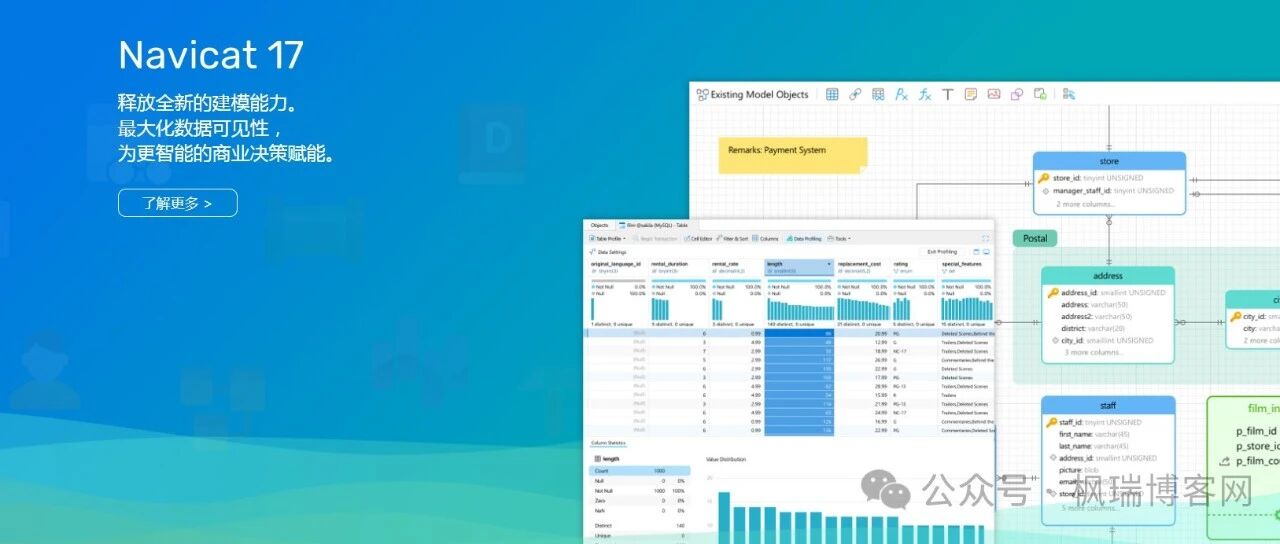Select the Relation link tool

[x=855, y=94]
